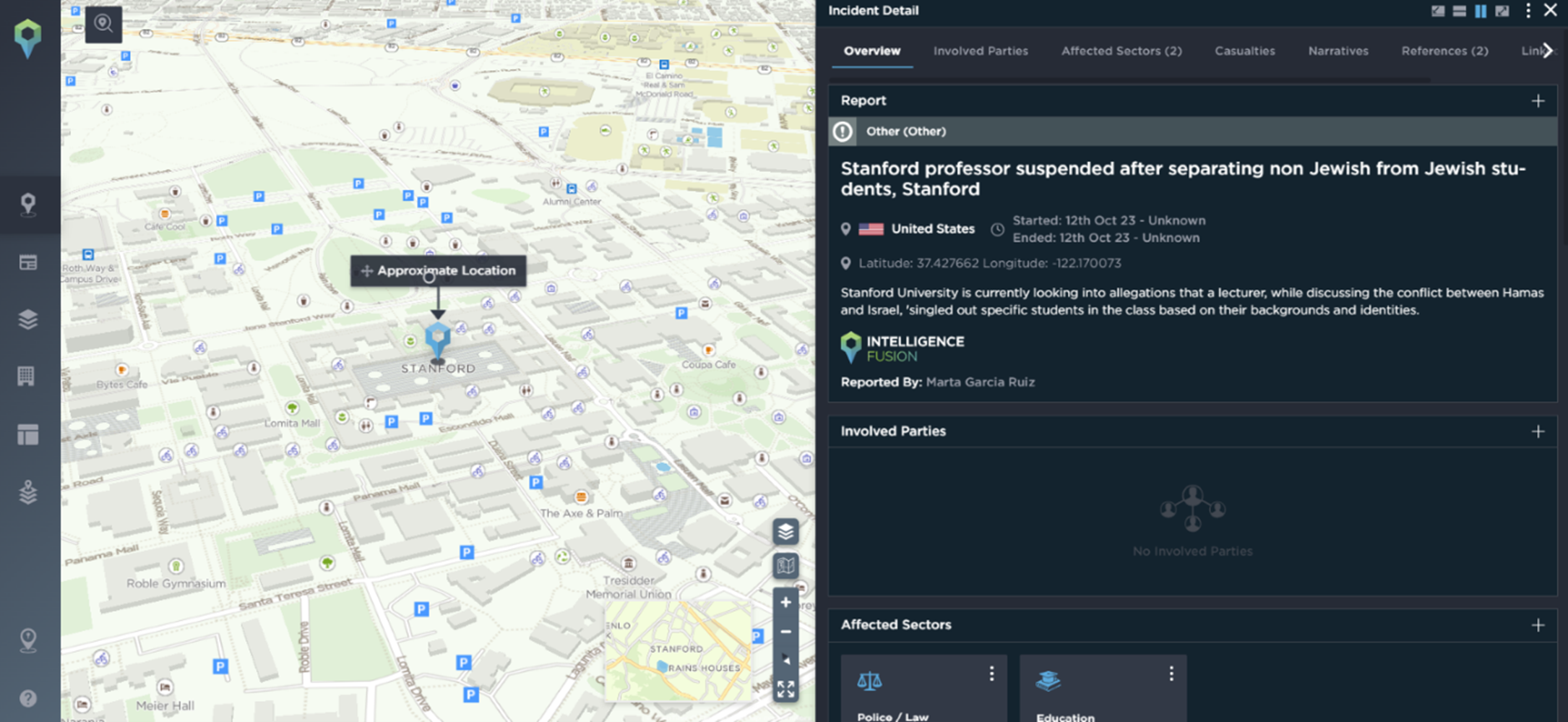Open the layers stack sidebar icon
The image size is (1568, 722).
[28, 319]
